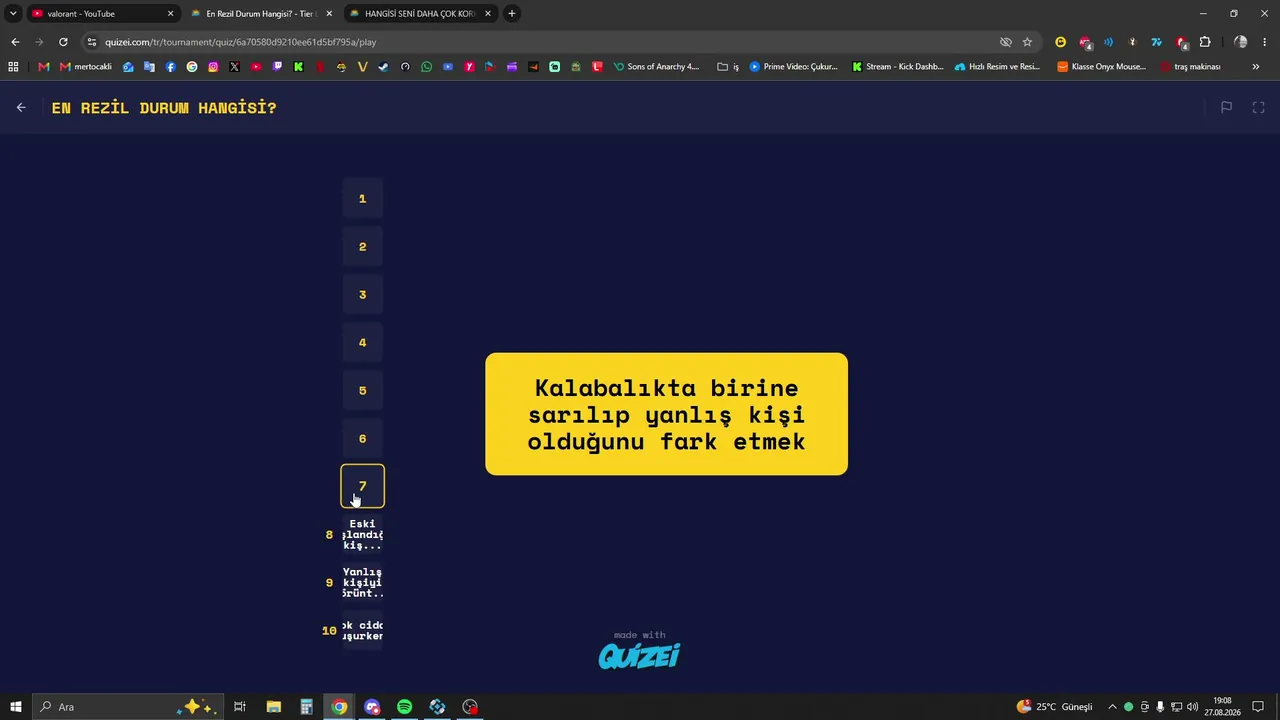Place the card in rank slot 3
Screen dimensions: 1280x720
point(363,295)
